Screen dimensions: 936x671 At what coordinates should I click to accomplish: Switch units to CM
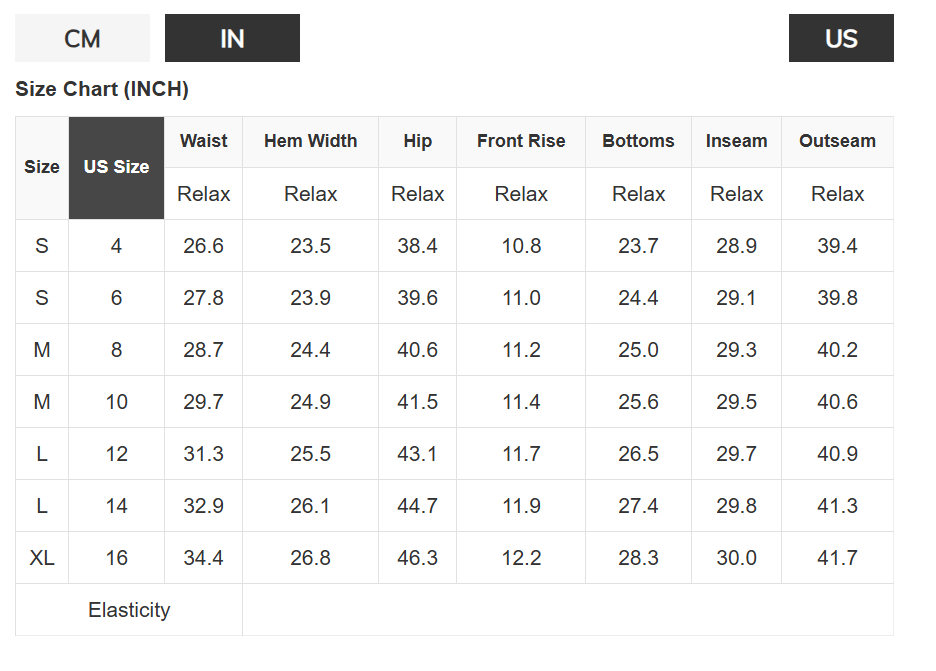[82, 38]
